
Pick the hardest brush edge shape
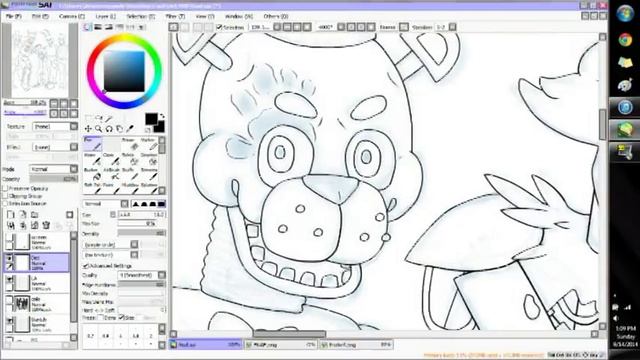[161, 204]
